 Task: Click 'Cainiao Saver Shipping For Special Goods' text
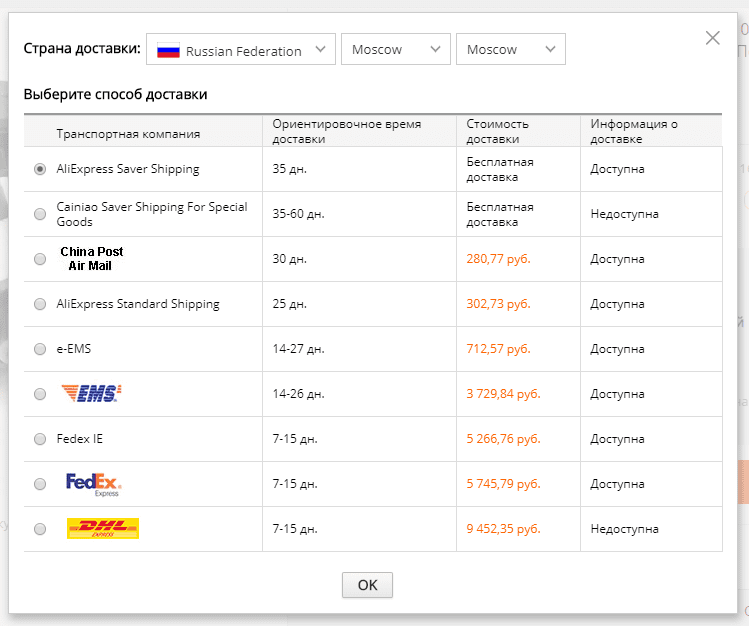point(151,214)
